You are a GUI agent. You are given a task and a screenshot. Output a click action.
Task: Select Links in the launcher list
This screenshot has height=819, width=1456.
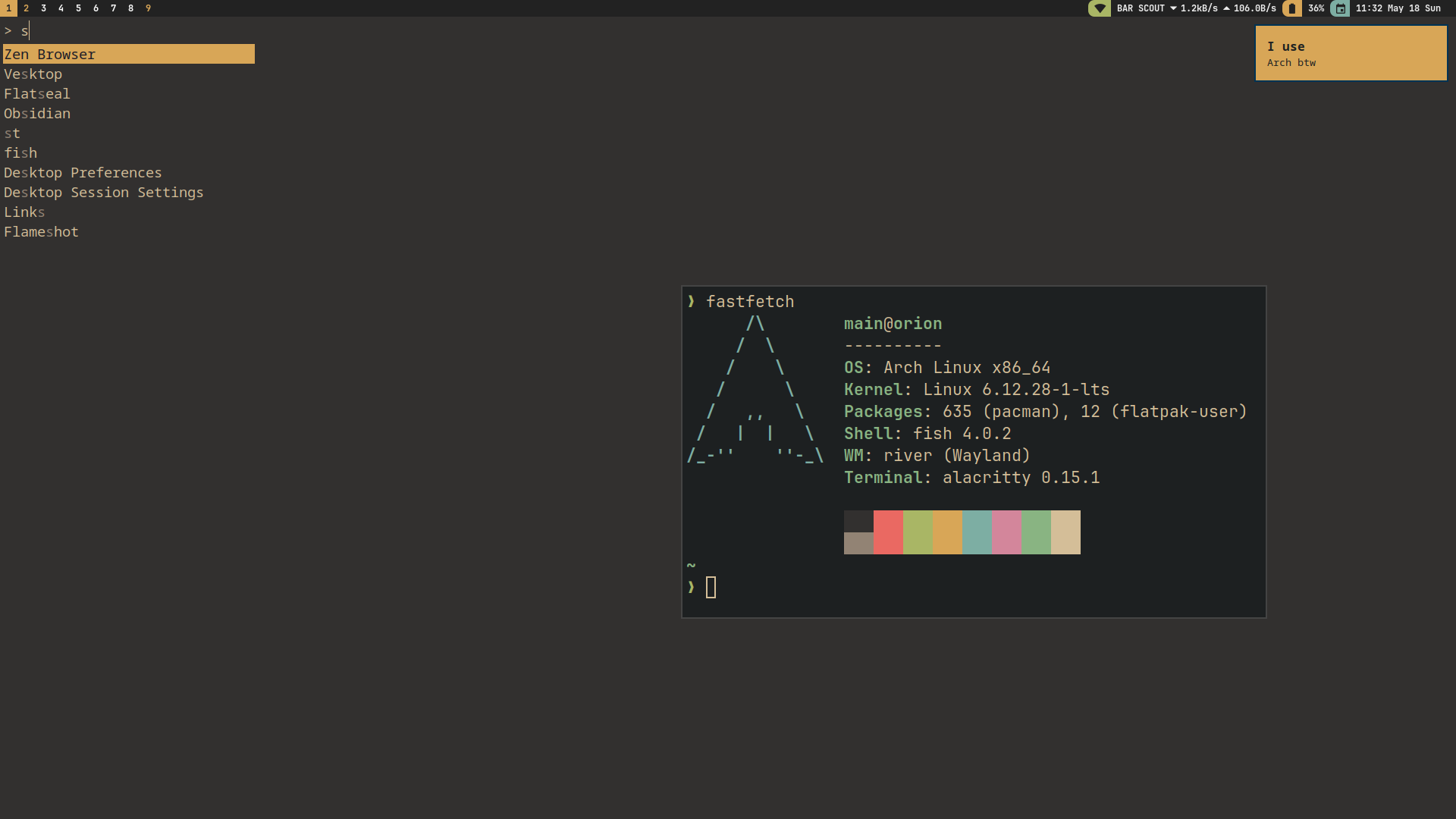point(129,212)
